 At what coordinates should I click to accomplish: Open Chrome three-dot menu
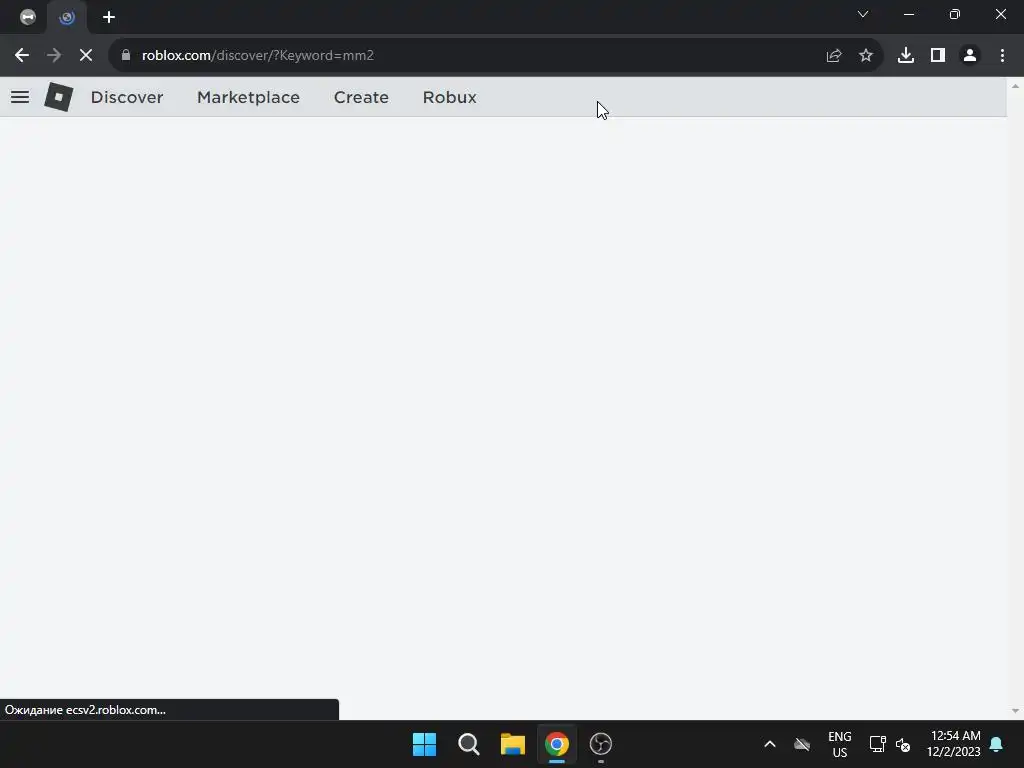click(x=1002, y=56)
